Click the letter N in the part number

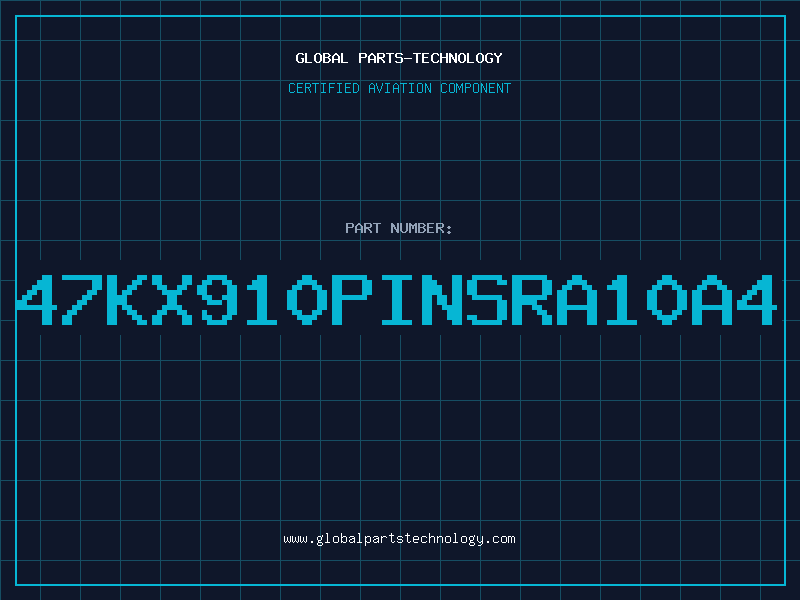(x=442, y=299)
